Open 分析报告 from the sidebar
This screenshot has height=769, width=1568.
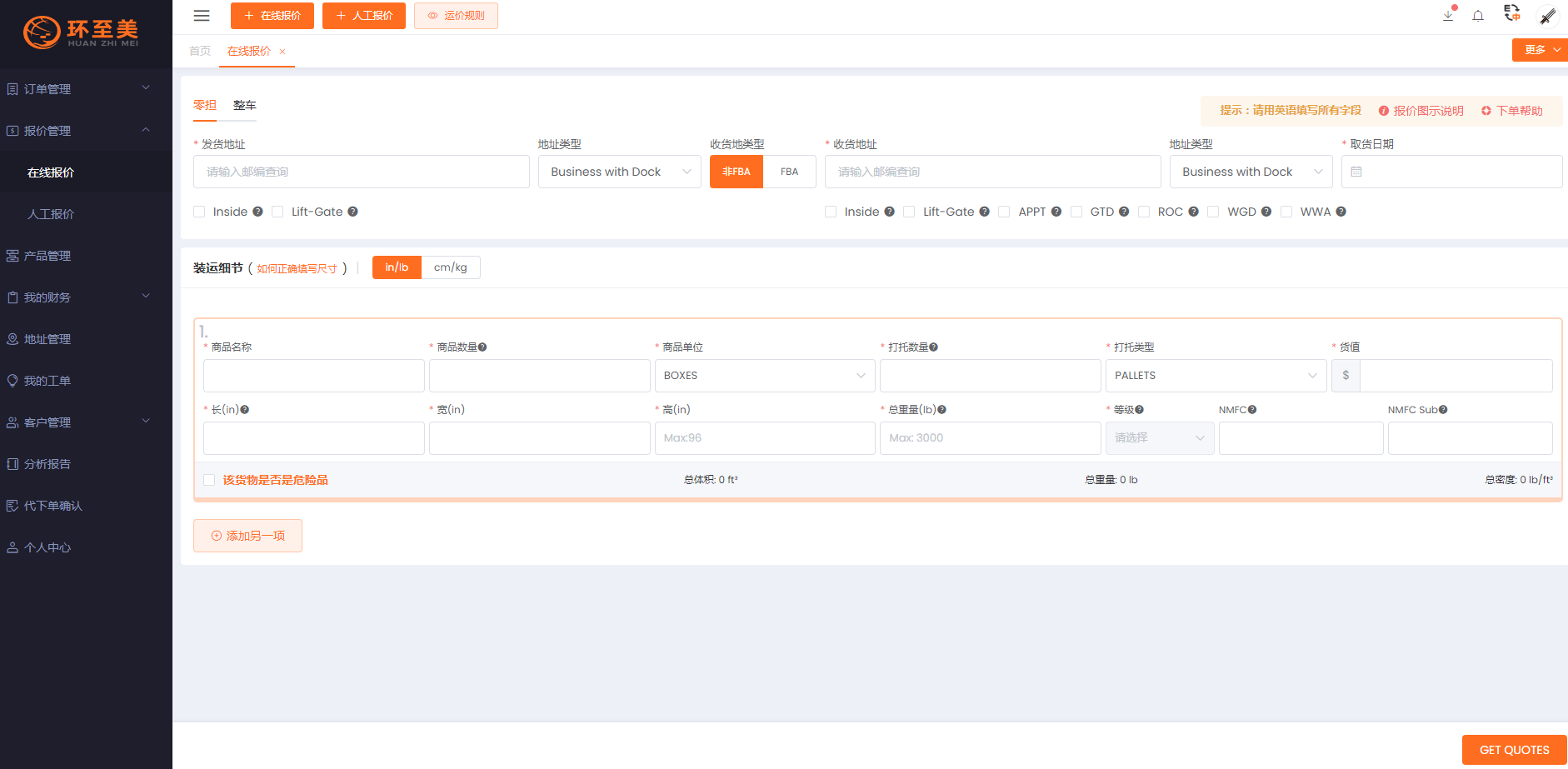point(48,463)
